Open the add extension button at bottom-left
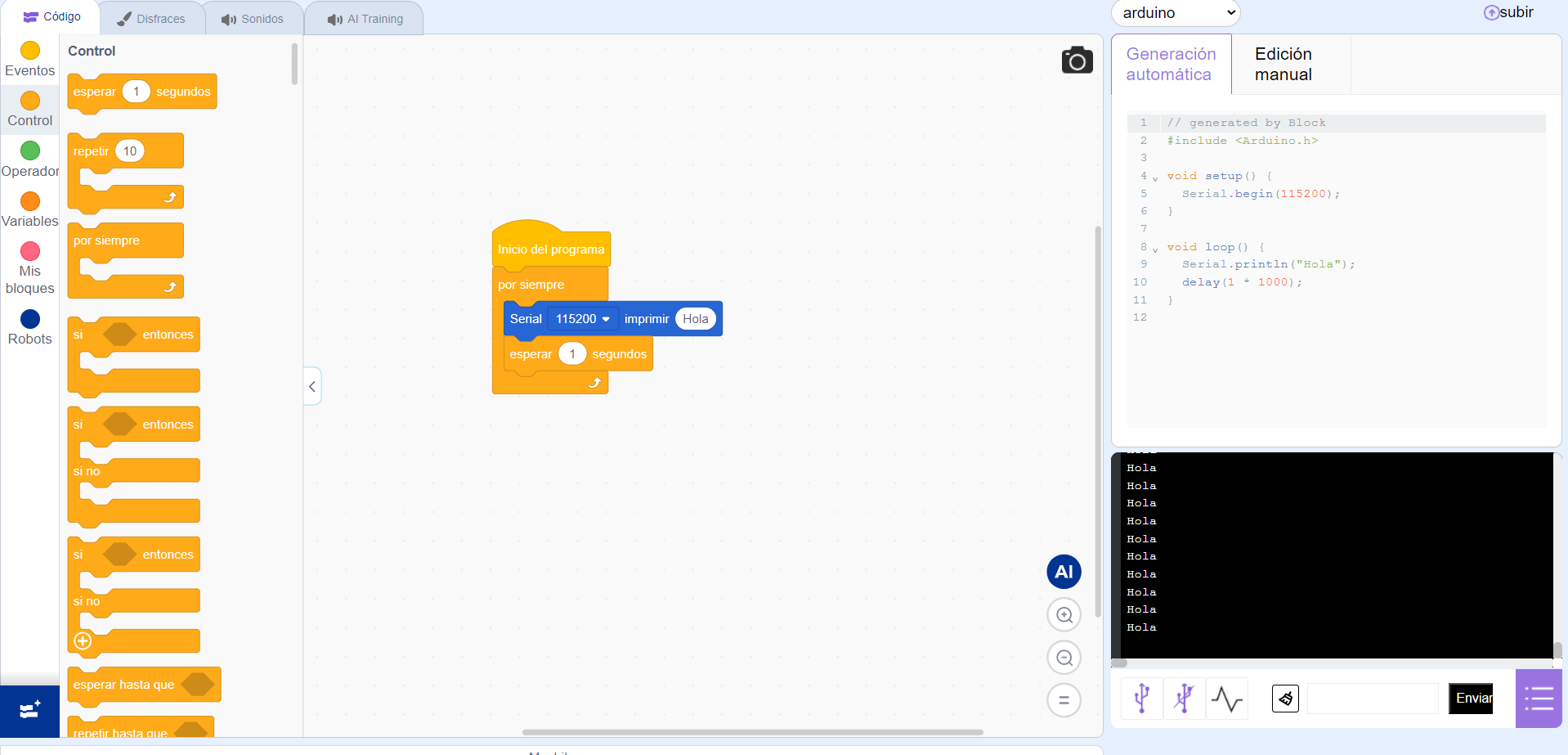Image resolution: width=1568 pixels, height=755 pixels. (29, 711)
